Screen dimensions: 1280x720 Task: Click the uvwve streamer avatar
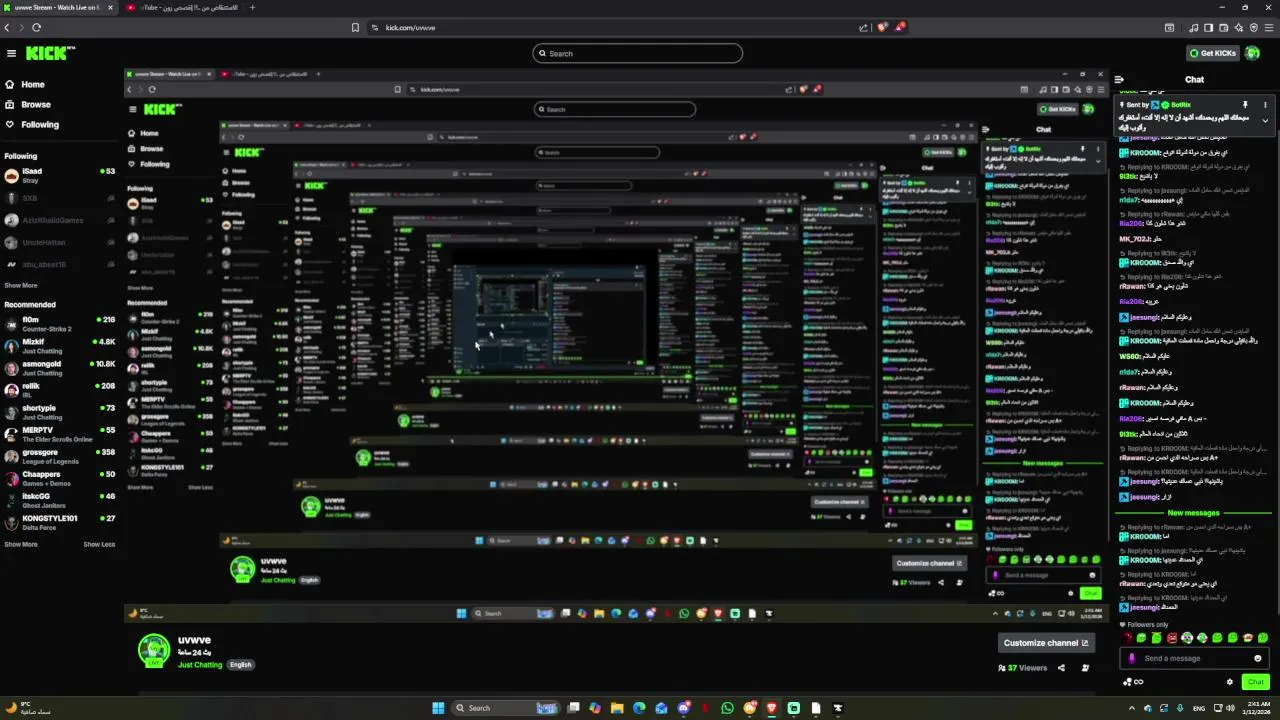click(154, 650)
